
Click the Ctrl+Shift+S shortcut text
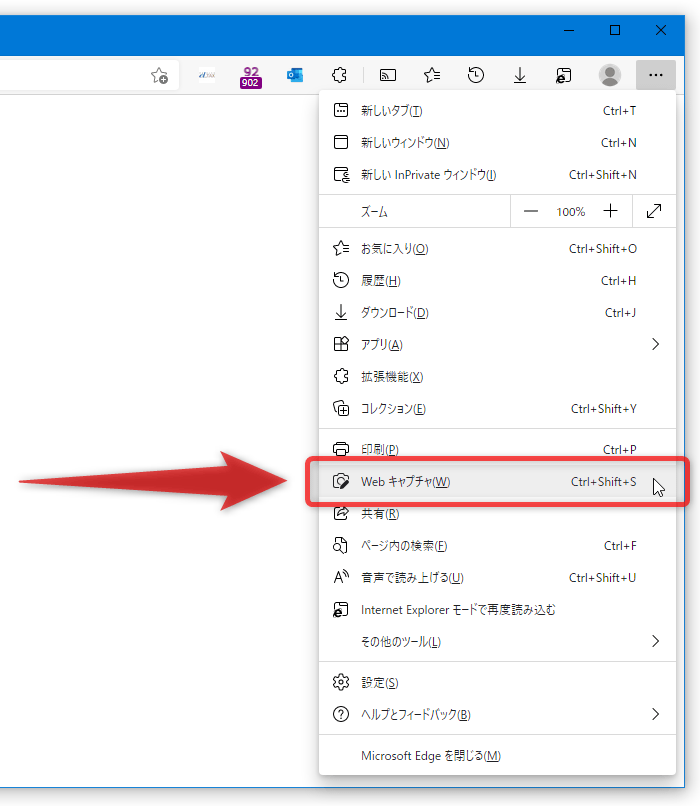click(603, 482)
